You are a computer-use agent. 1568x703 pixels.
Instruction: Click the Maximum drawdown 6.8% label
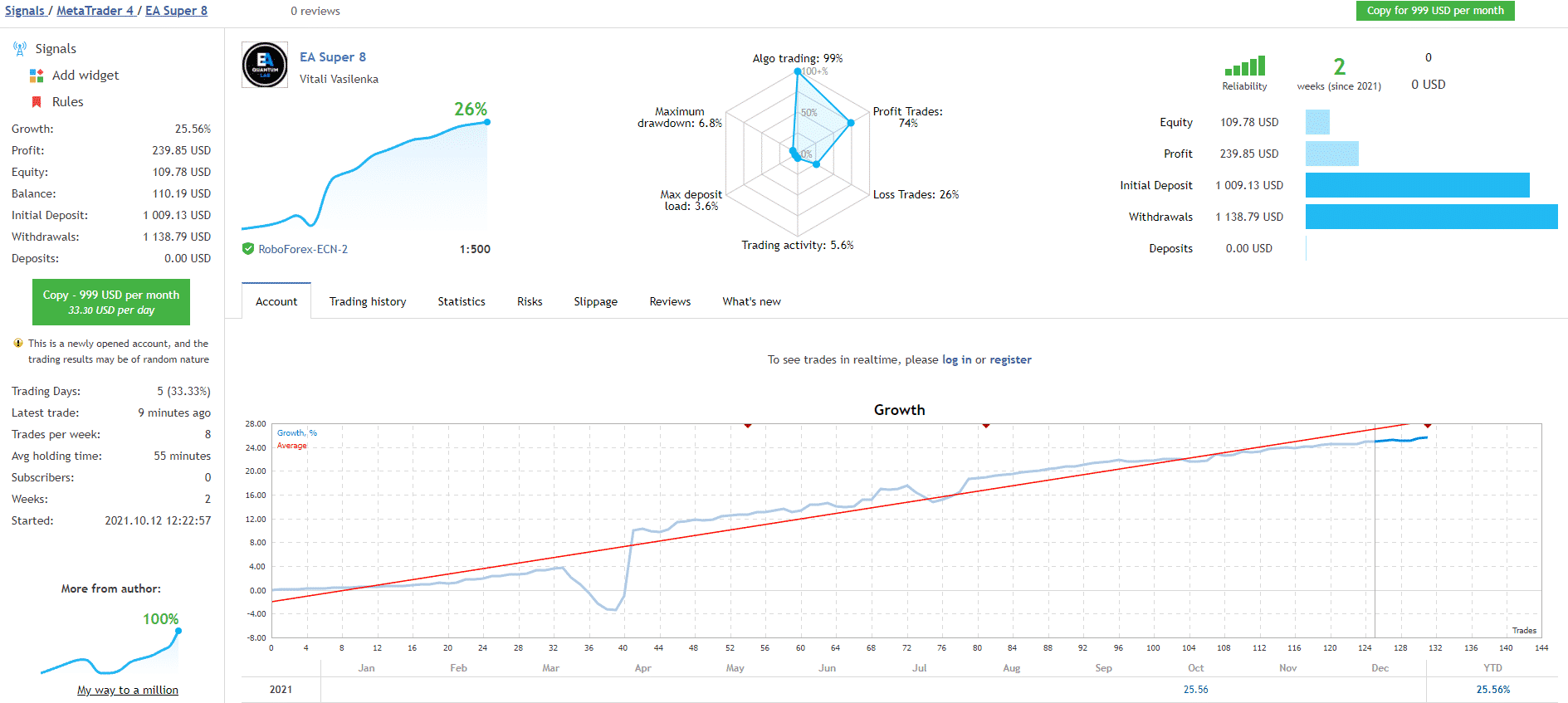pos(680,117)
